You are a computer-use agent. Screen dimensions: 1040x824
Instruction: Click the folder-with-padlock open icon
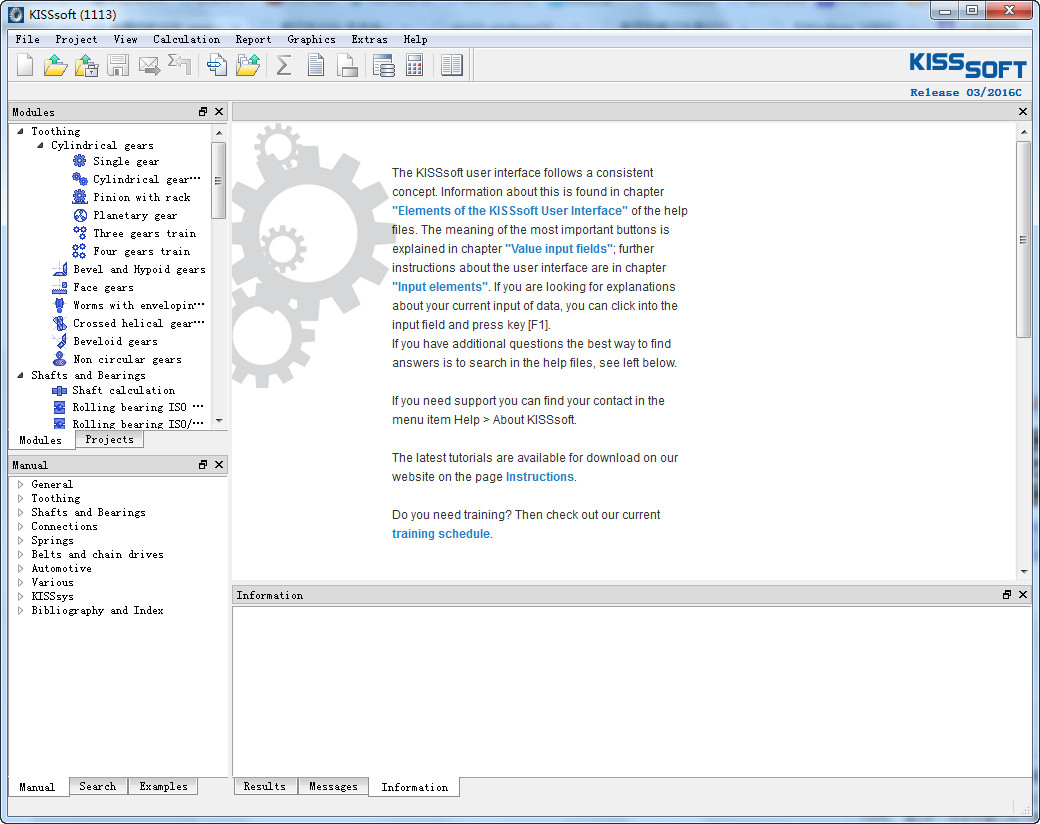[87, 65]
